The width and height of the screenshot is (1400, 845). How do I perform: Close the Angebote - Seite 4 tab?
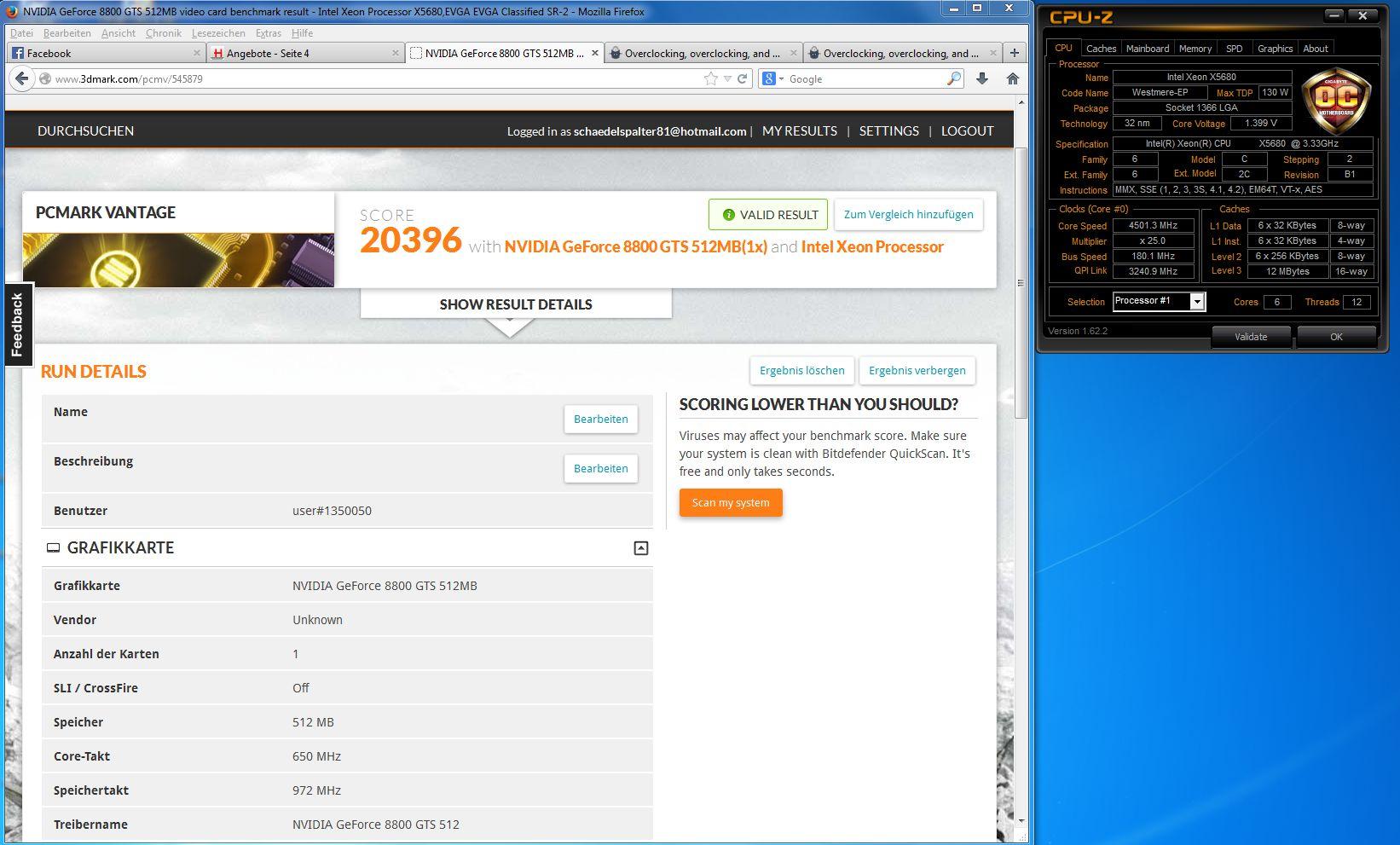pyautogui.click(x=396, y=53)
